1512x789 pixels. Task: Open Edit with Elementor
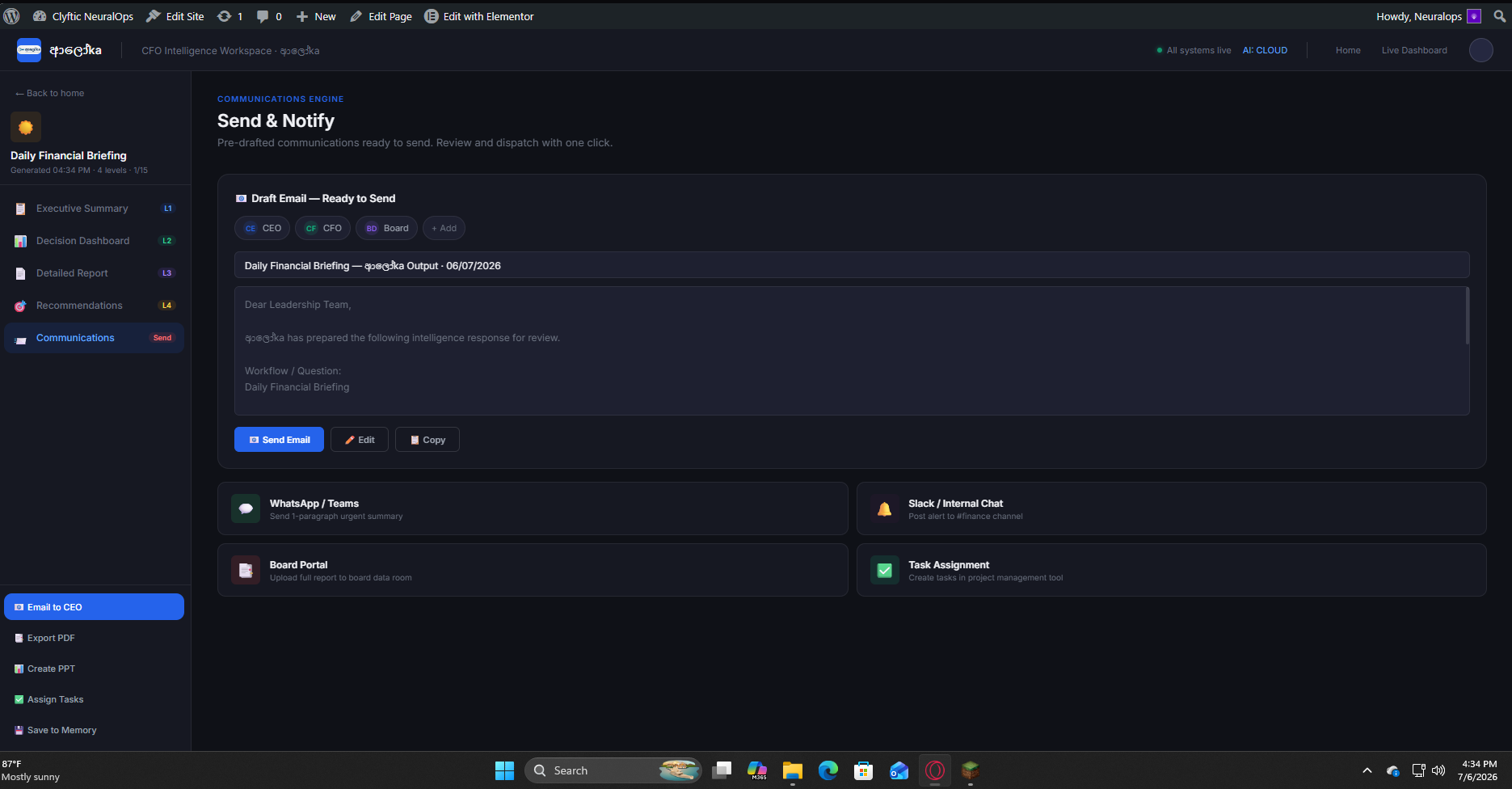[479, 16]
